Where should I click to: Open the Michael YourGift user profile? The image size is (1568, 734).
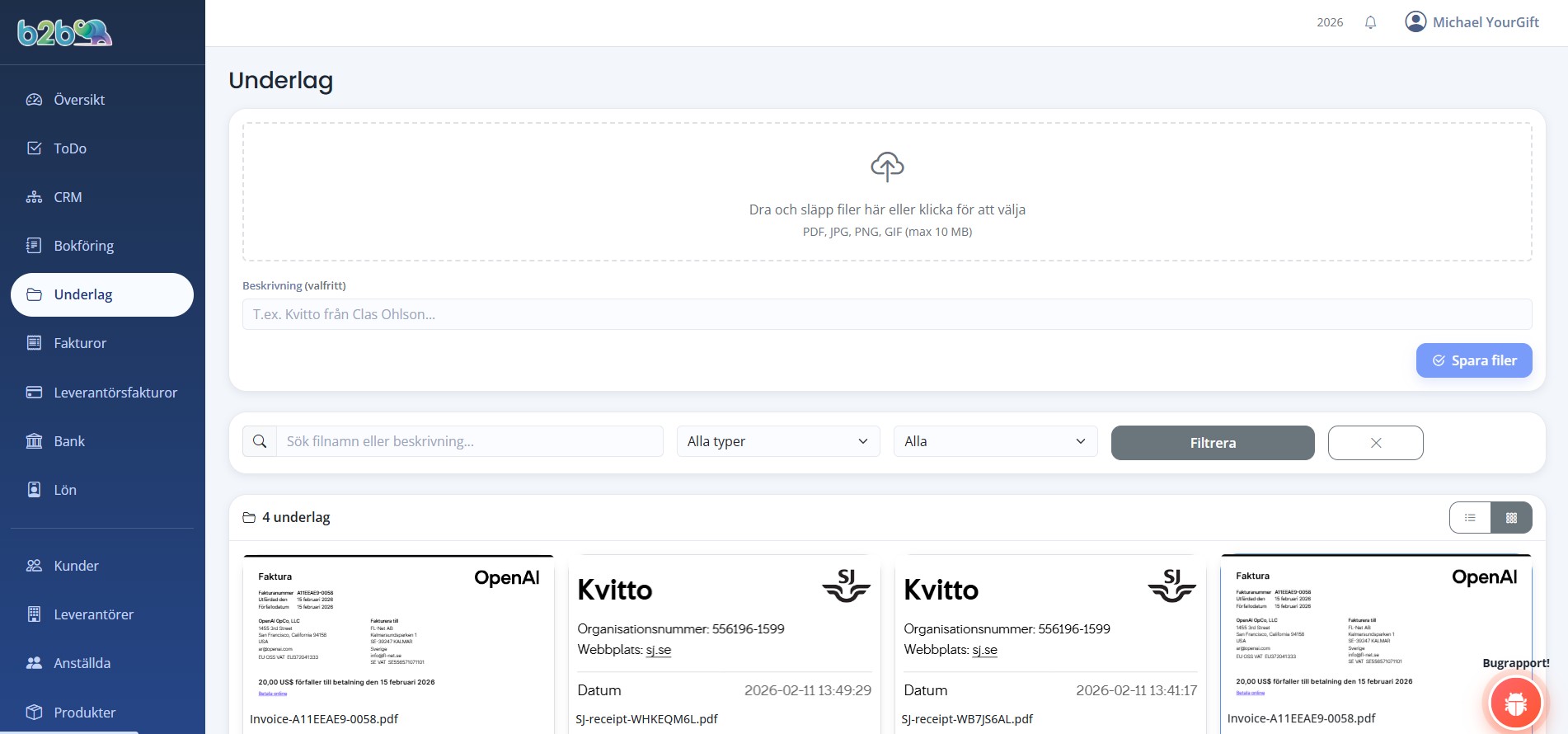click(1472, 22)
